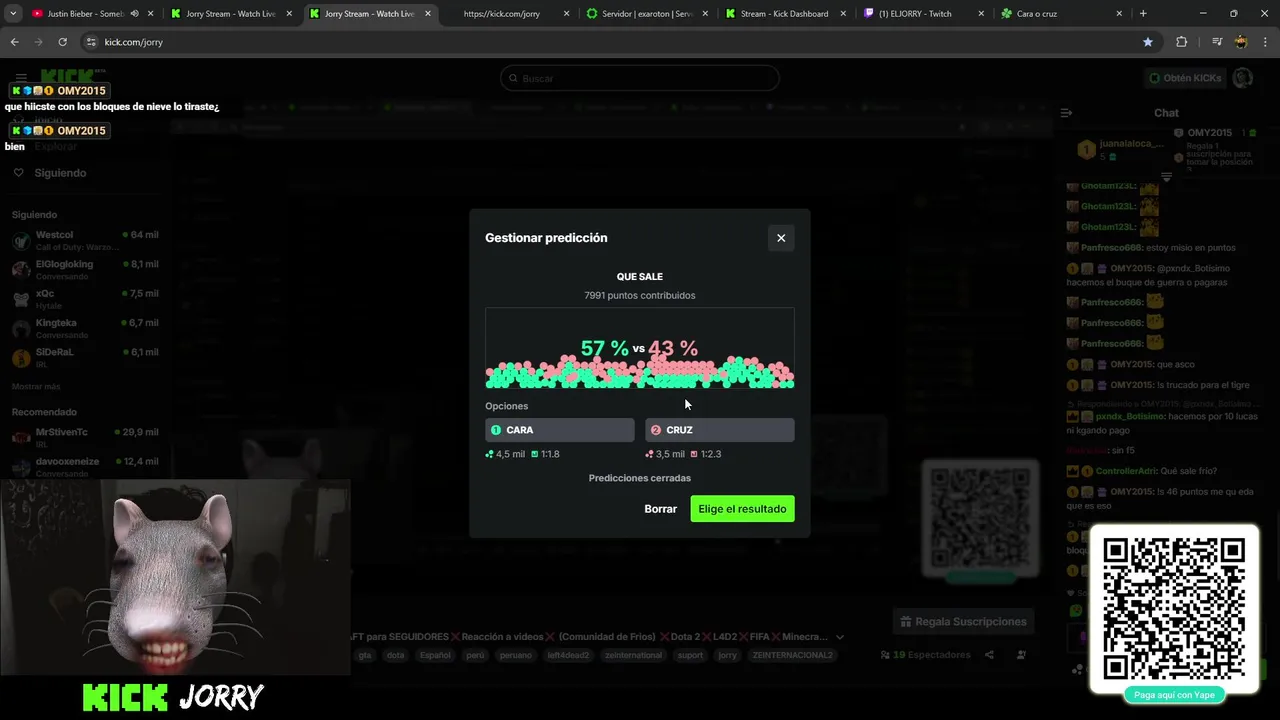Image resolution: width=1280 pixels, height=720 pixels.
Task: Open a new browser tab
Action: pyautogui.click(x=1143, y=14)
